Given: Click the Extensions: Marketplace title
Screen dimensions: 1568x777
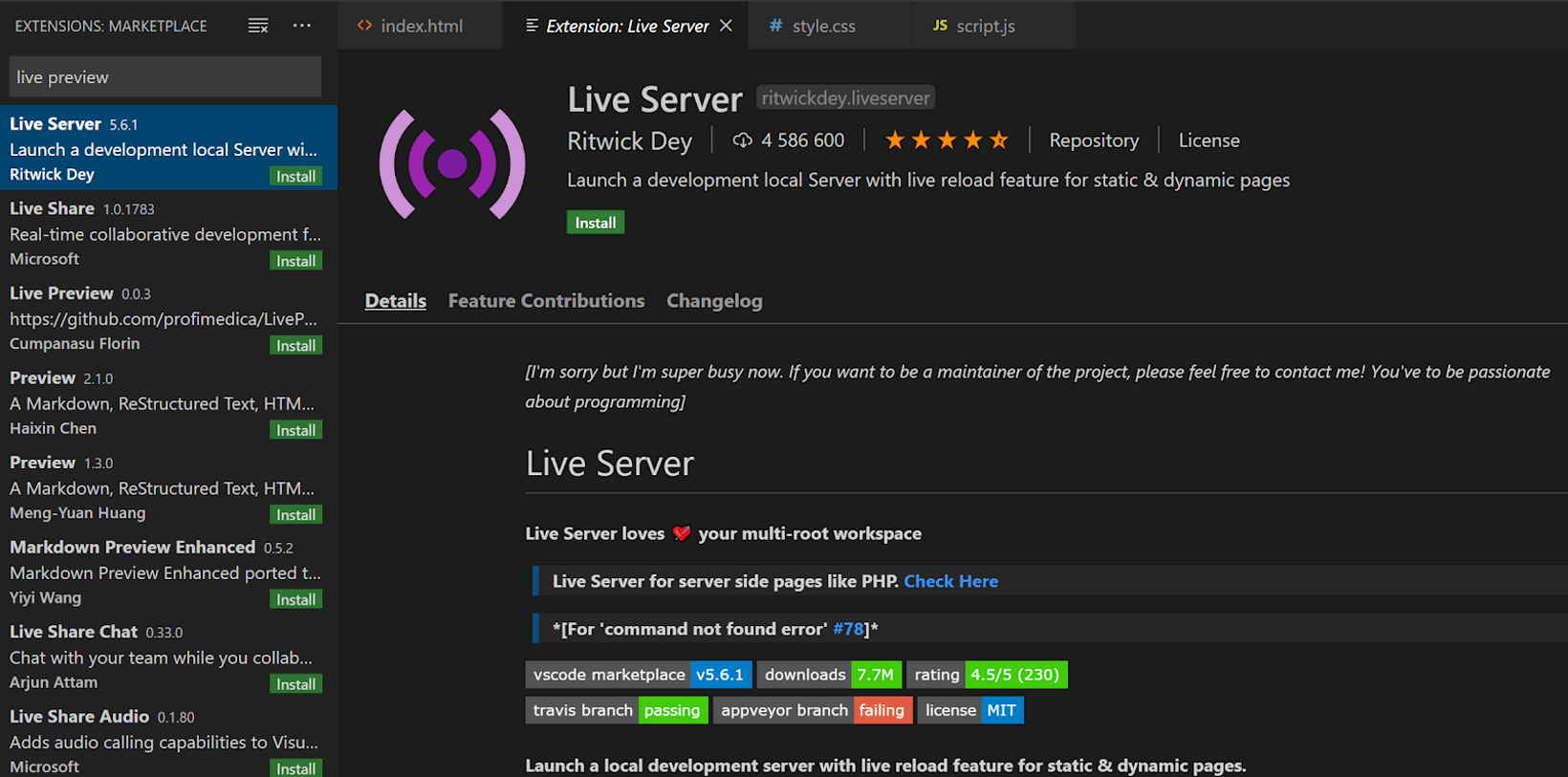Looking at the screenshot, I should 111,26.
